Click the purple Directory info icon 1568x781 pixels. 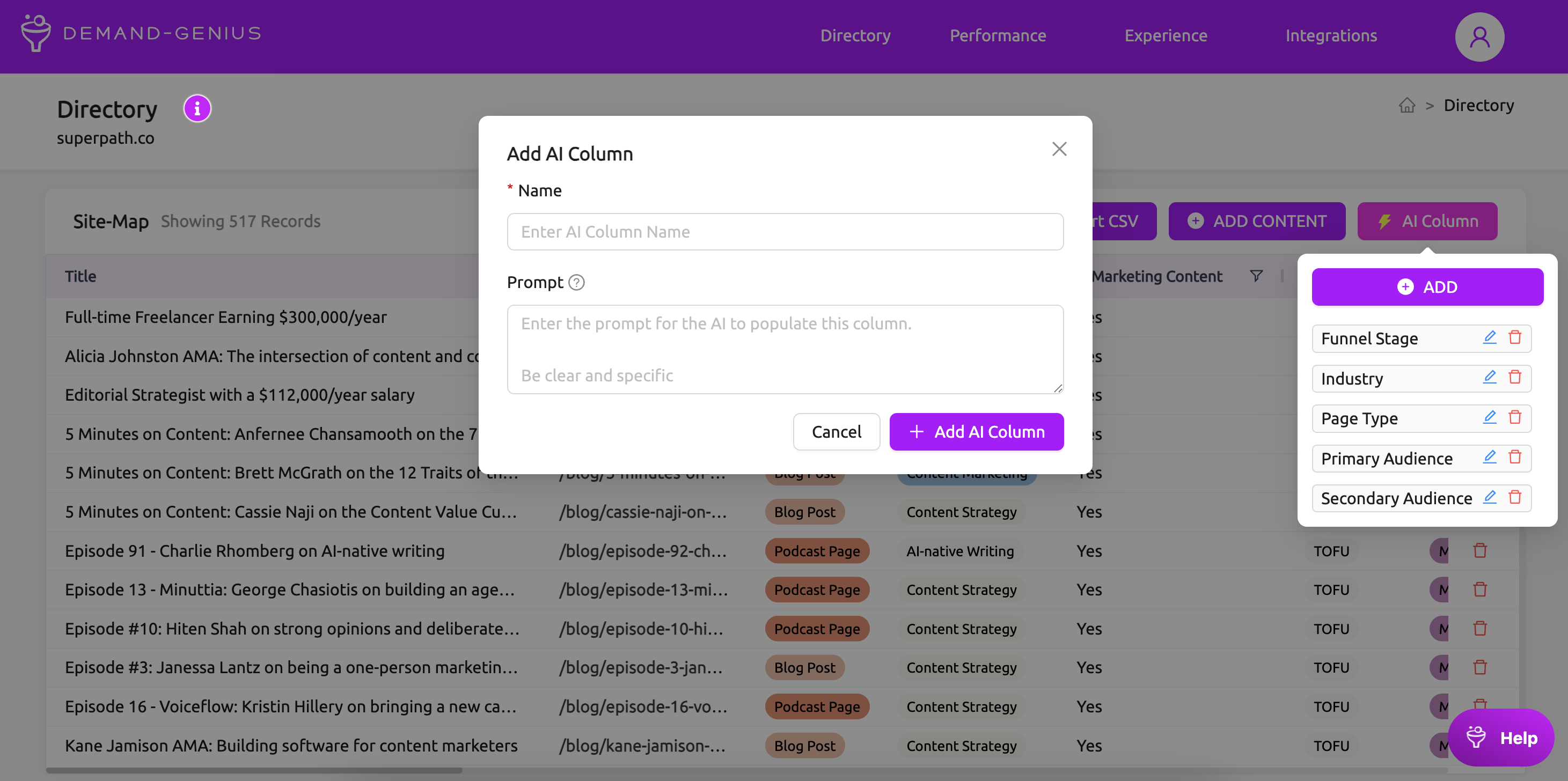pyautogui.click(x=196, y=109)
